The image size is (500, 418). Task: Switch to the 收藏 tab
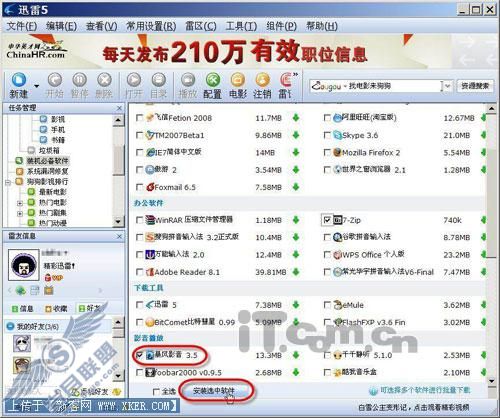click(56, 309)
